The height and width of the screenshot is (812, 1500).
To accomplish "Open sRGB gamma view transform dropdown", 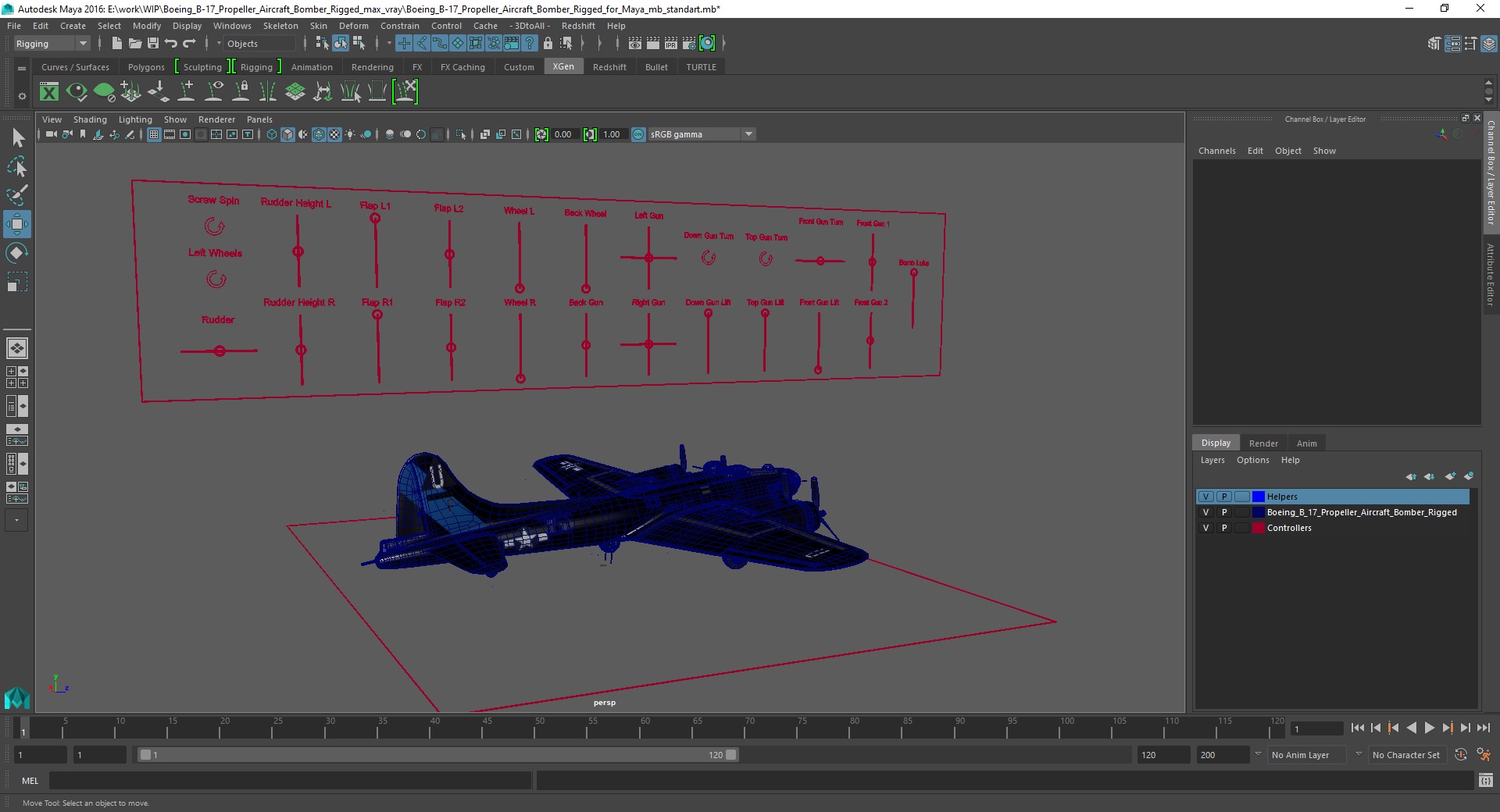I will 702,134.
